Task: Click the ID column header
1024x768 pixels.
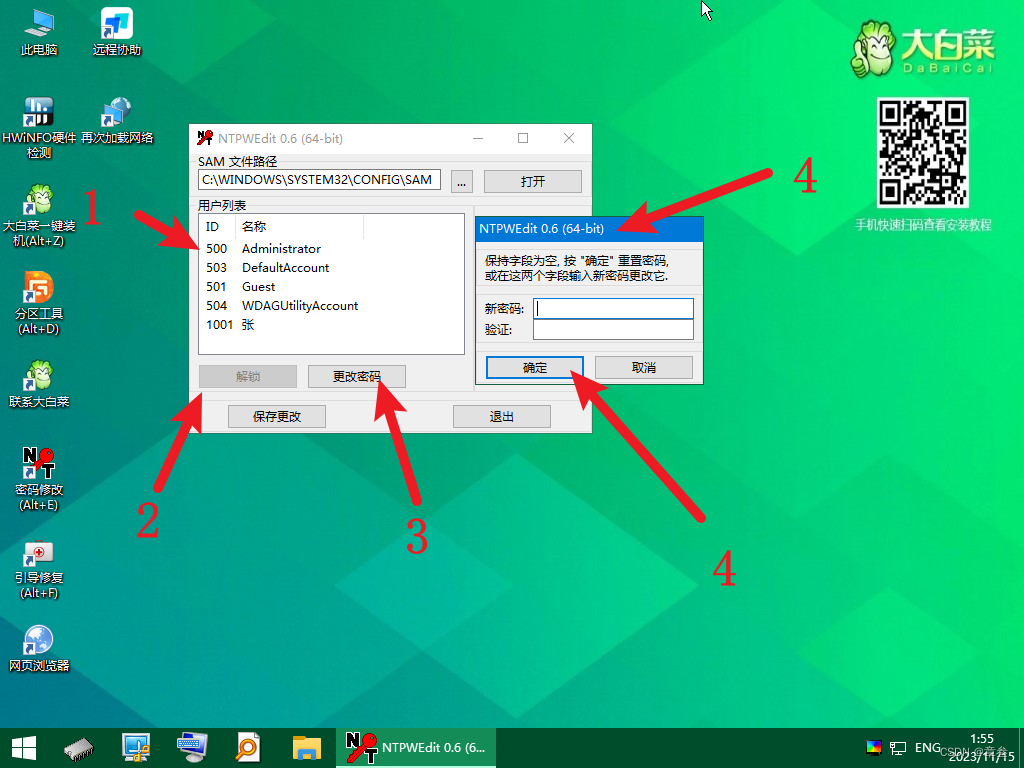Action: point(217,227)
